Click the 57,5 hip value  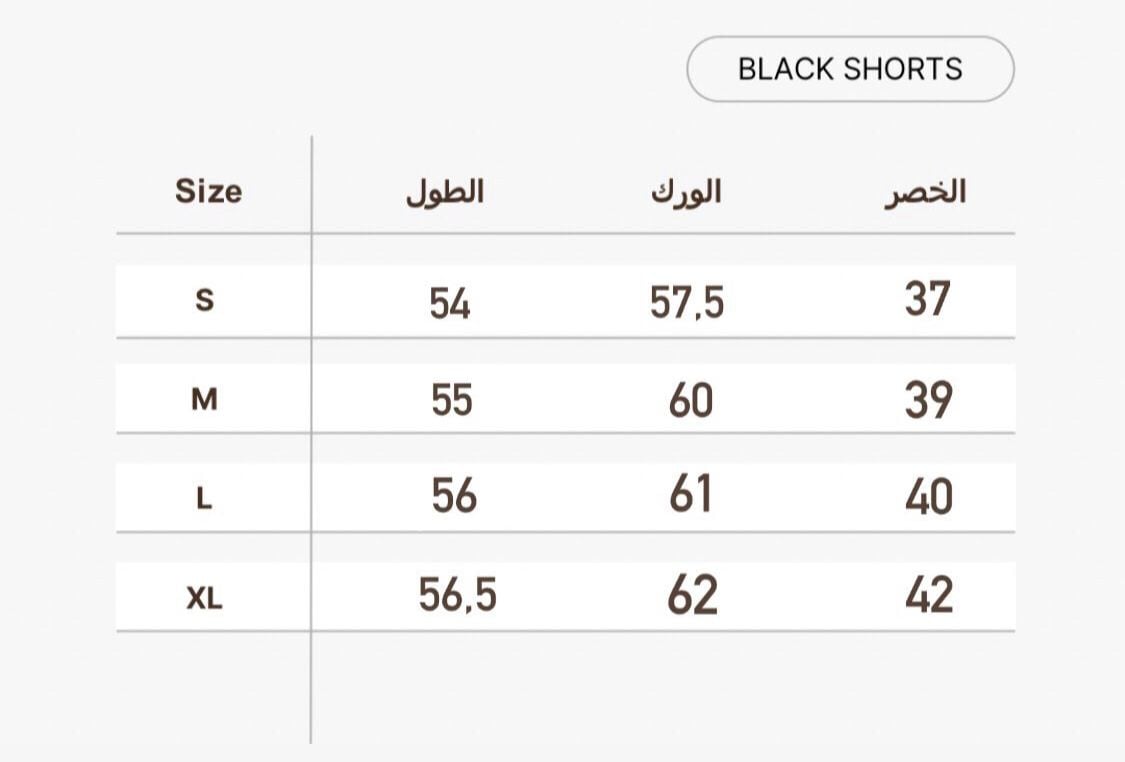687,302
